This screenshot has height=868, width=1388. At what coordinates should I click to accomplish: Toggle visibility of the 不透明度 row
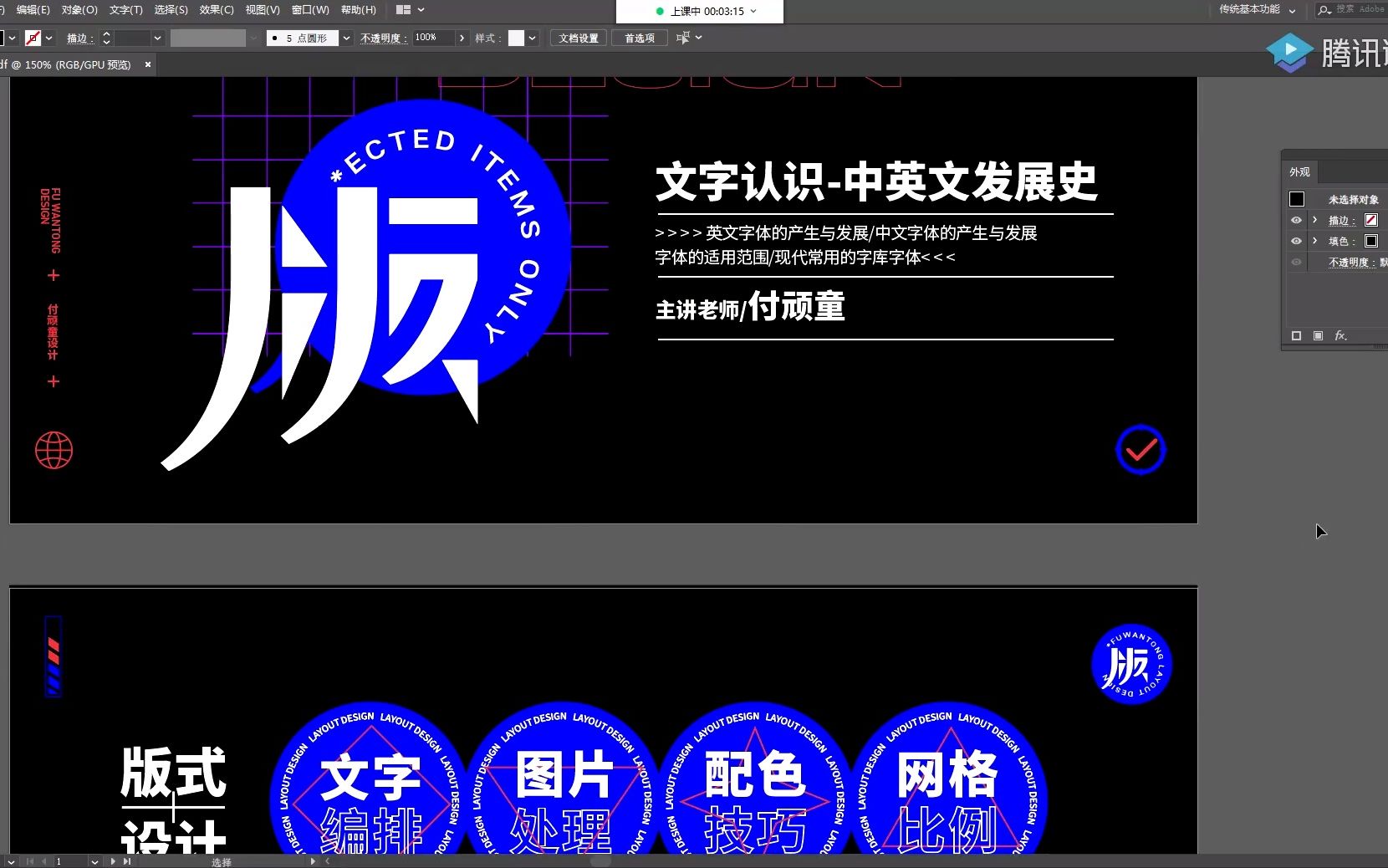1296,262
